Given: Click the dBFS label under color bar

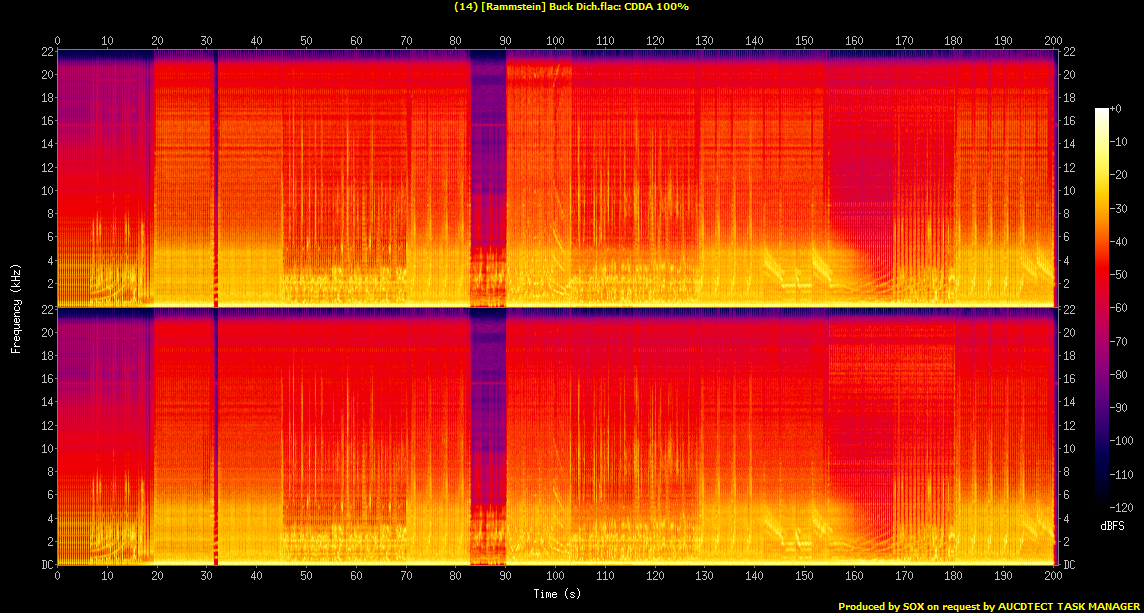Looking at the screenshot, I should 1113,525.
